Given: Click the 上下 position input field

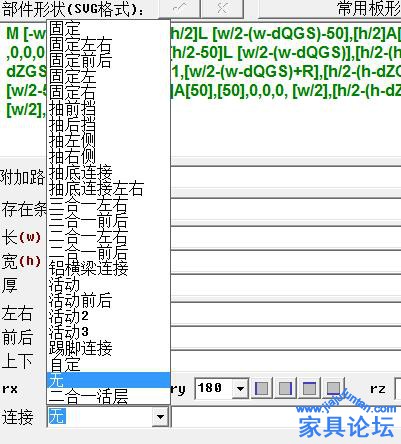Looking at the screenshot, I should (286, 361).
